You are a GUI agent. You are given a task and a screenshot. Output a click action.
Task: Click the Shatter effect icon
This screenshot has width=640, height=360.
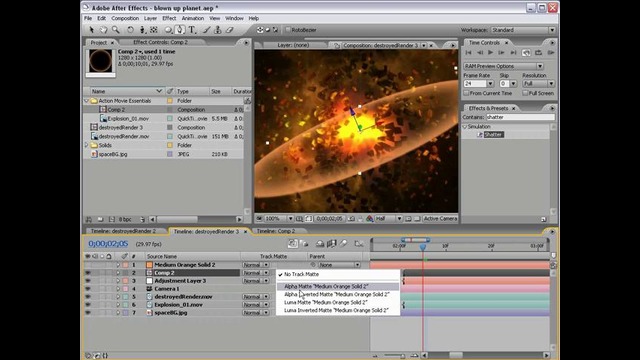[x=480, y=135]
